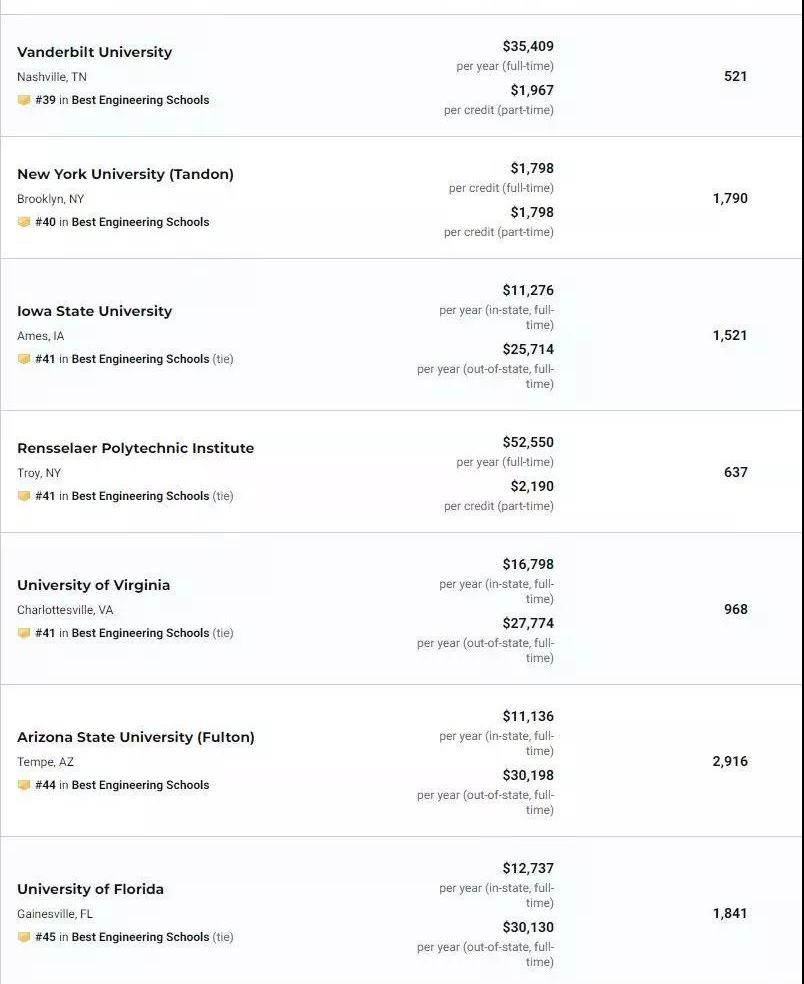This screenshot has height=984, width=804.
Task: Click Rensselaer's $52,550 full-time tuition
Action: [528, 442]
